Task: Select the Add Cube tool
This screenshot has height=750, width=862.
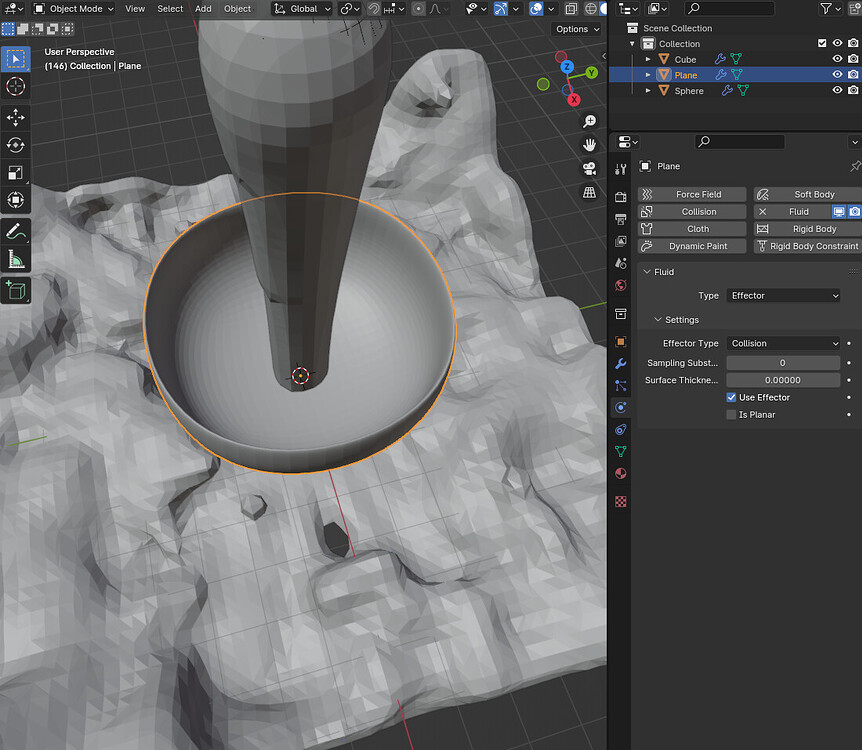Action: pos(15,290)
